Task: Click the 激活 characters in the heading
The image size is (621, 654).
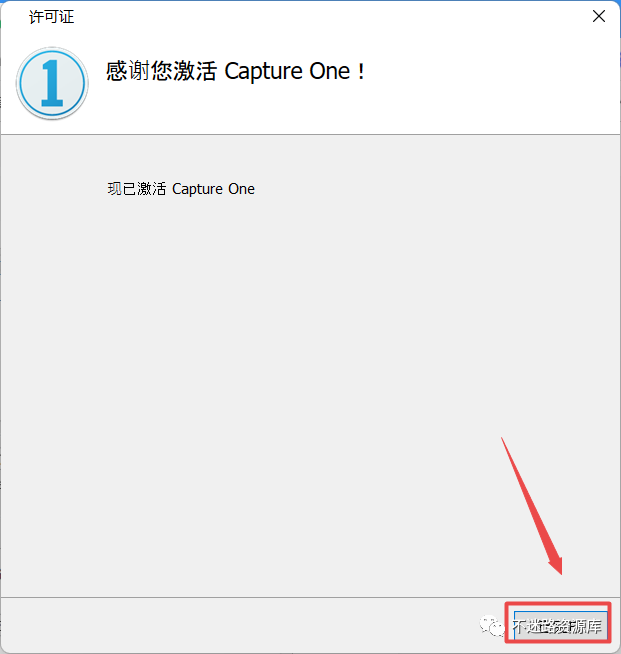Action: click(x=195, y=71)
